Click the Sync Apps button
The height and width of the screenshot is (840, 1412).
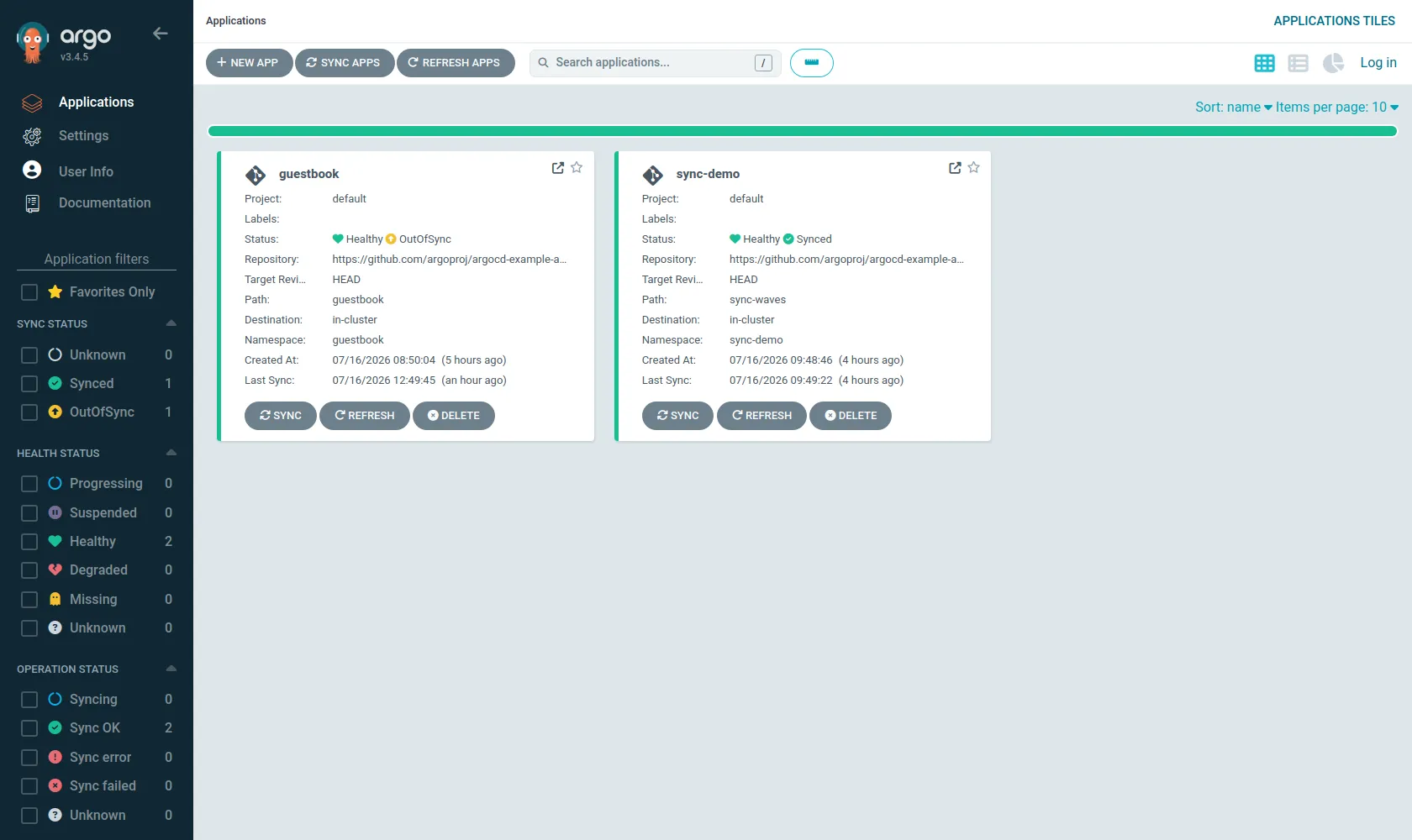(345, 63)
